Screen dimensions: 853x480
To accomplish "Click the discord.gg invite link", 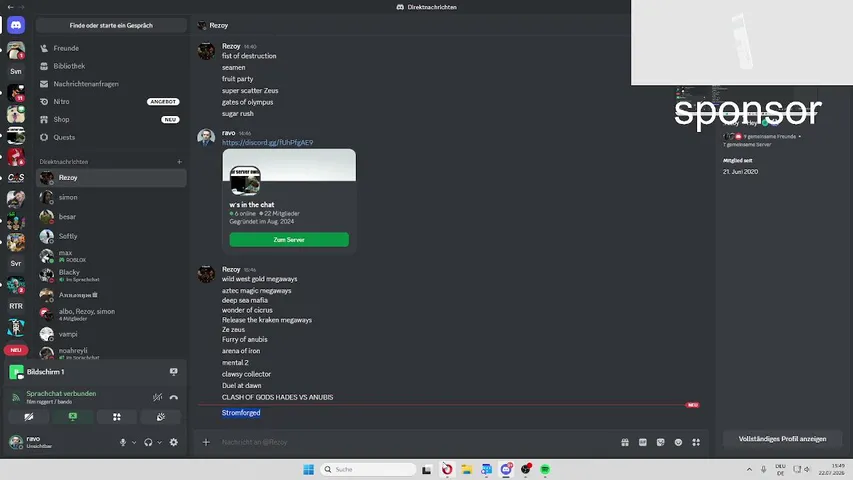I will pos(267,143).
